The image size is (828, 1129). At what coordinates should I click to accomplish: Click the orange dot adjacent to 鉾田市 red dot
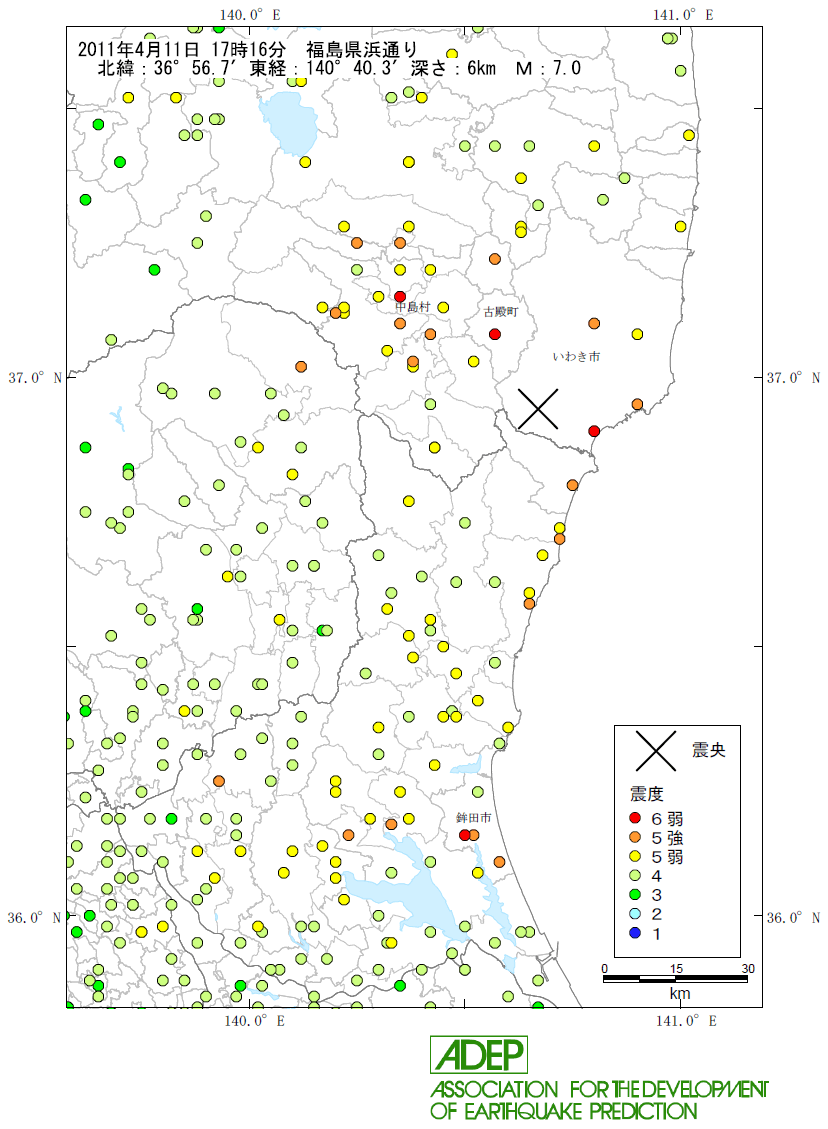(x=474, y=835)
